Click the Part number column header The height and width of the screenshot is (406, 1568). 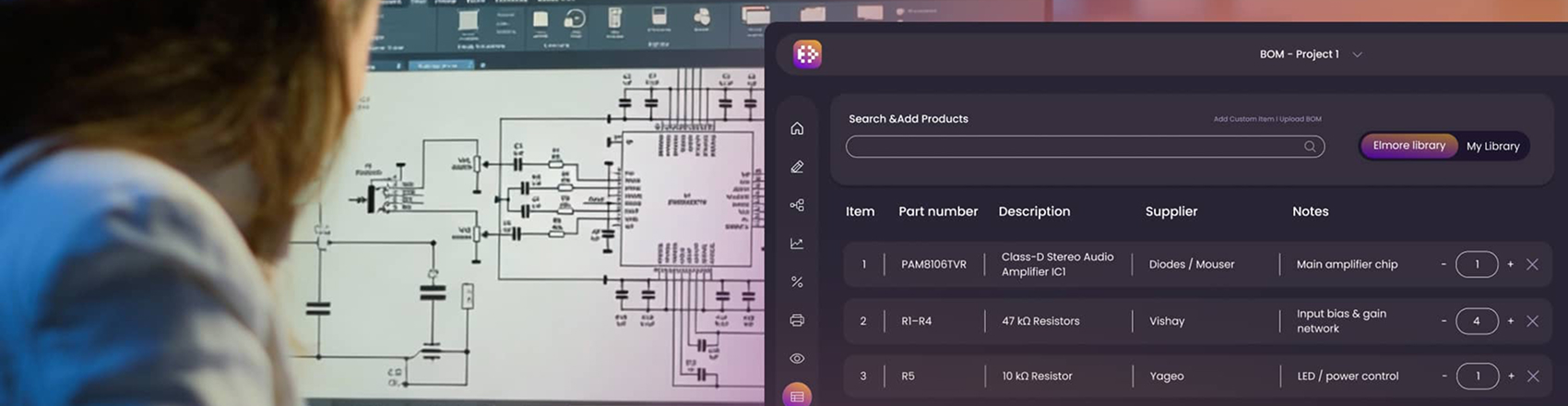point(938,211)
